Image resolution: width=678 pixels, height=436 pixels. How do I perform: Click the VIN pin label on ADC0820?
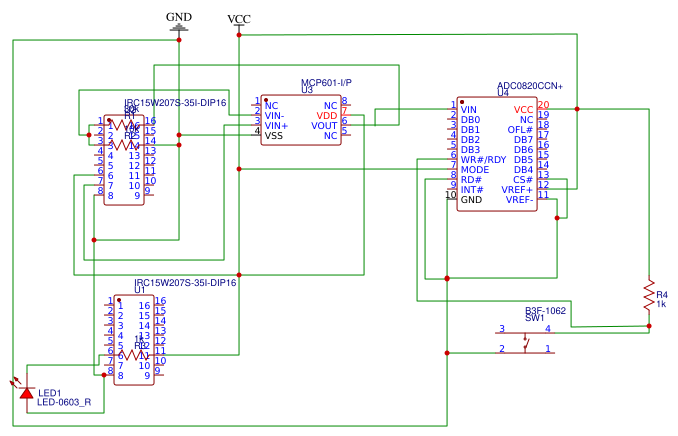coord(469,110)
